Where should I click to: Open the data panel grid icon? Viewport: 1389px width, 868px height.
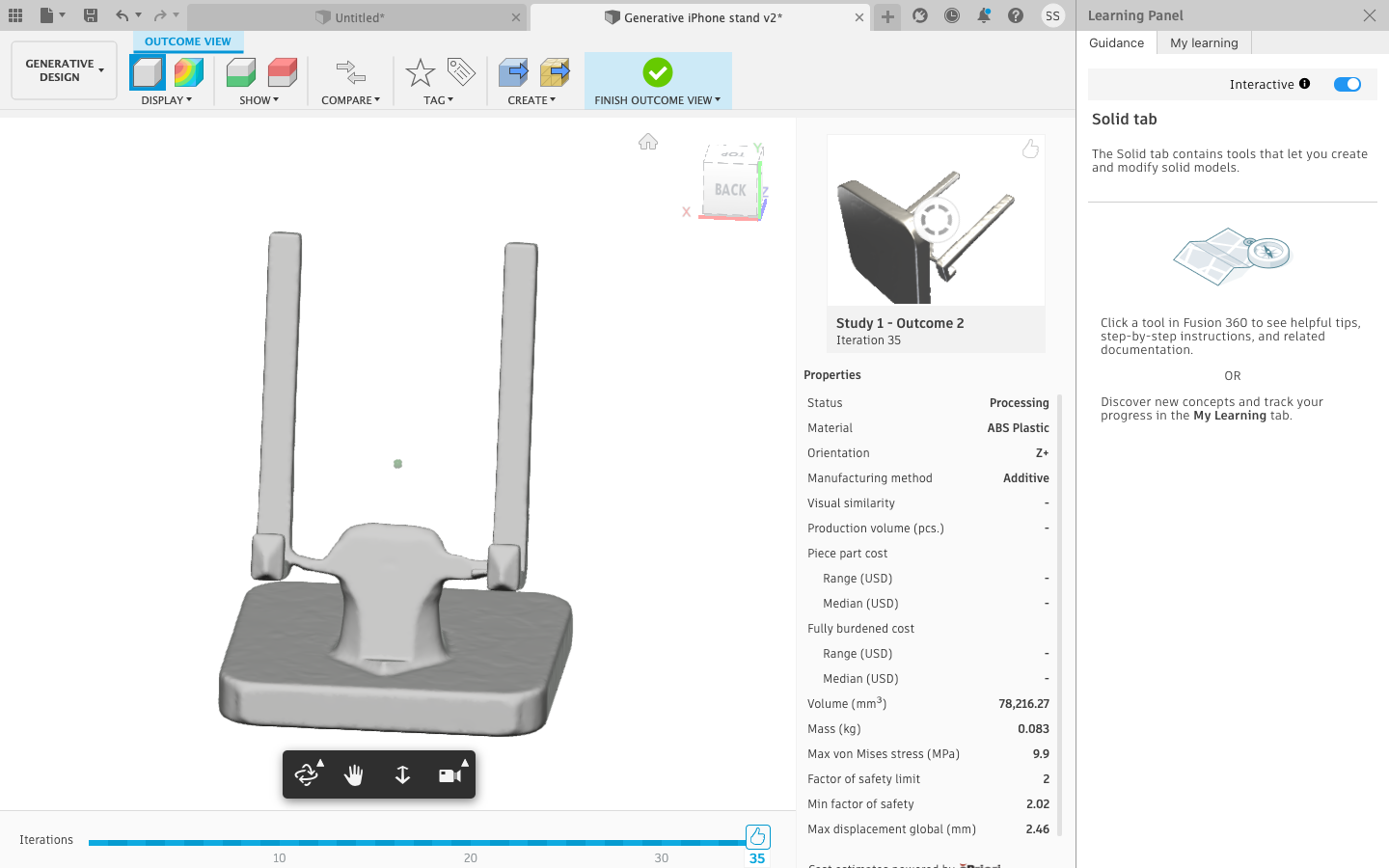pyautogui.click(x=15, y=15)
